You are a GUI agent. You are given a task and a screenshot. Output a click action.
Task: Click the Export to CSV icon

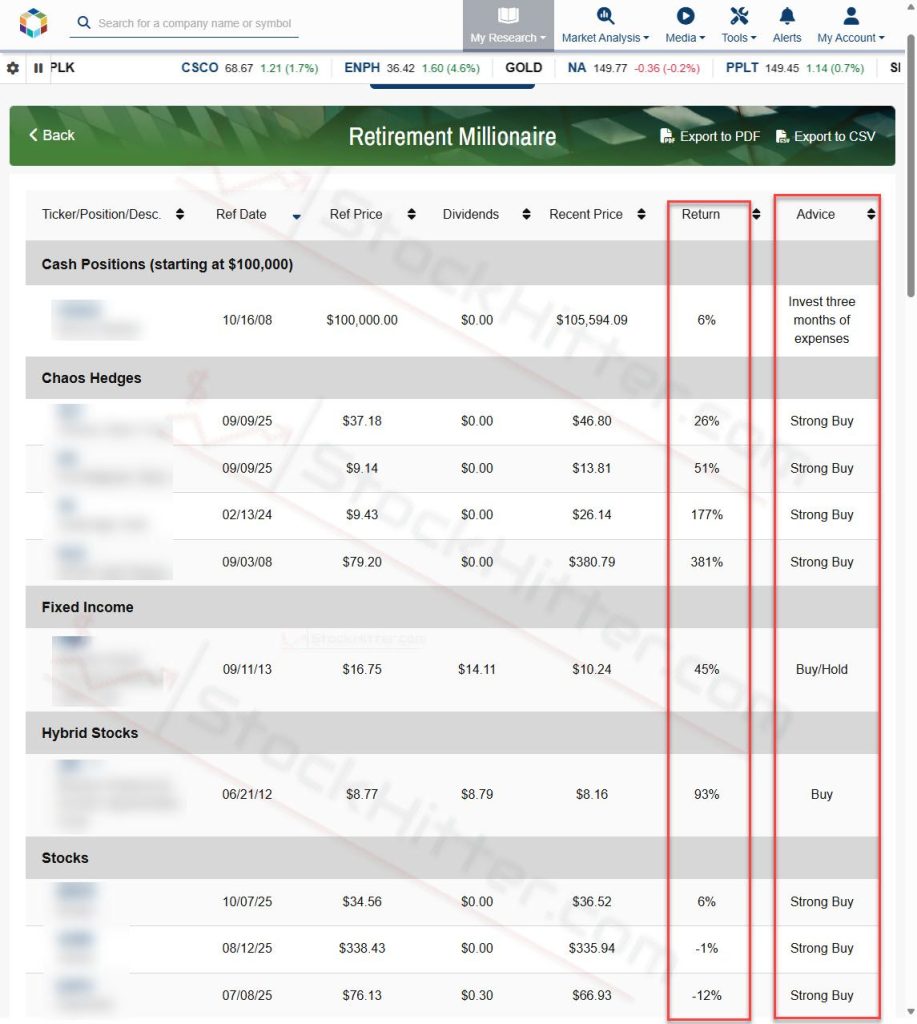tap(783, 136)
